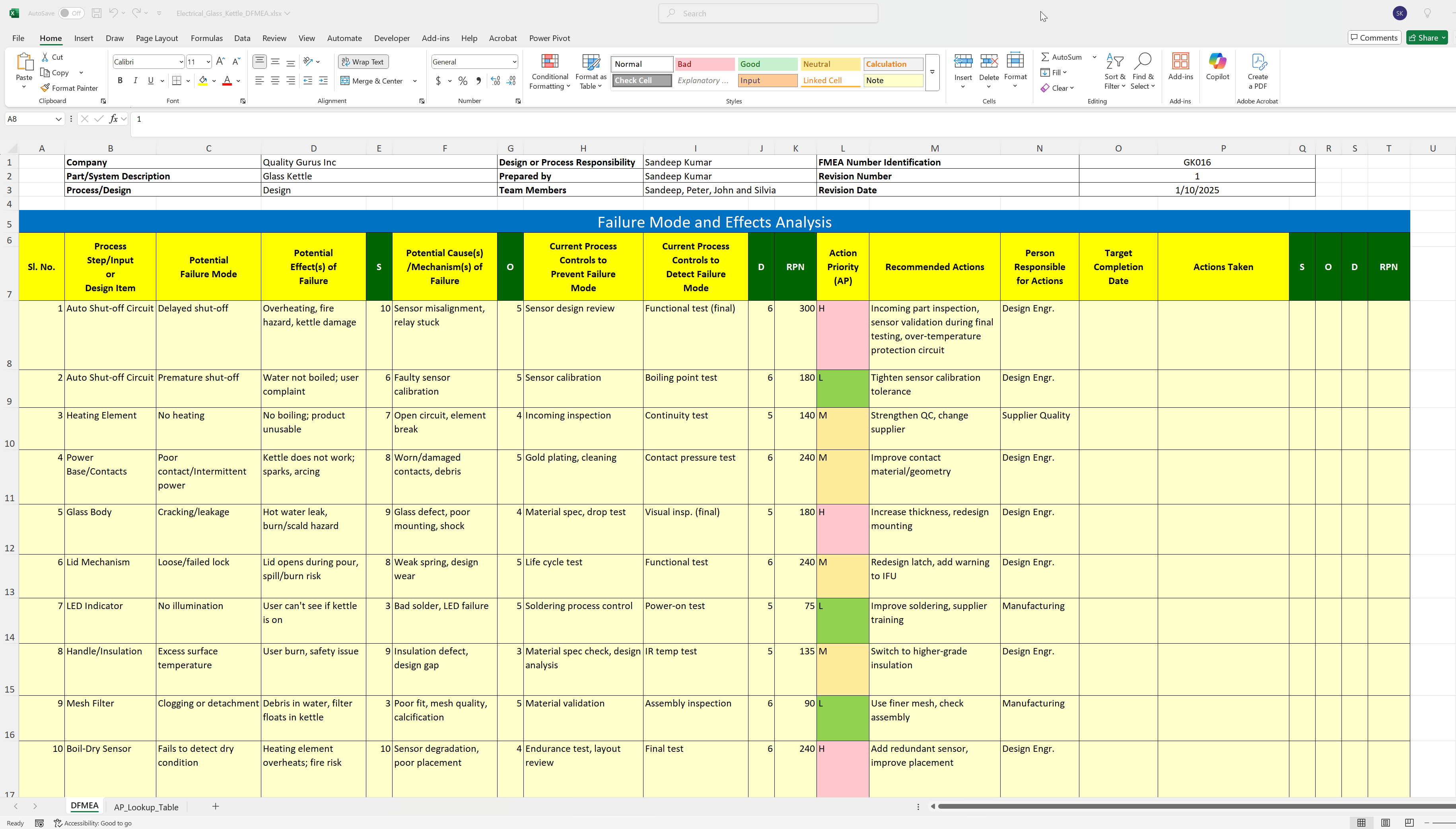Image resolution: width=1456 pixels, height=829 pixels.
Task: Toggle the AutoSave switch
Action: (71, 13)
